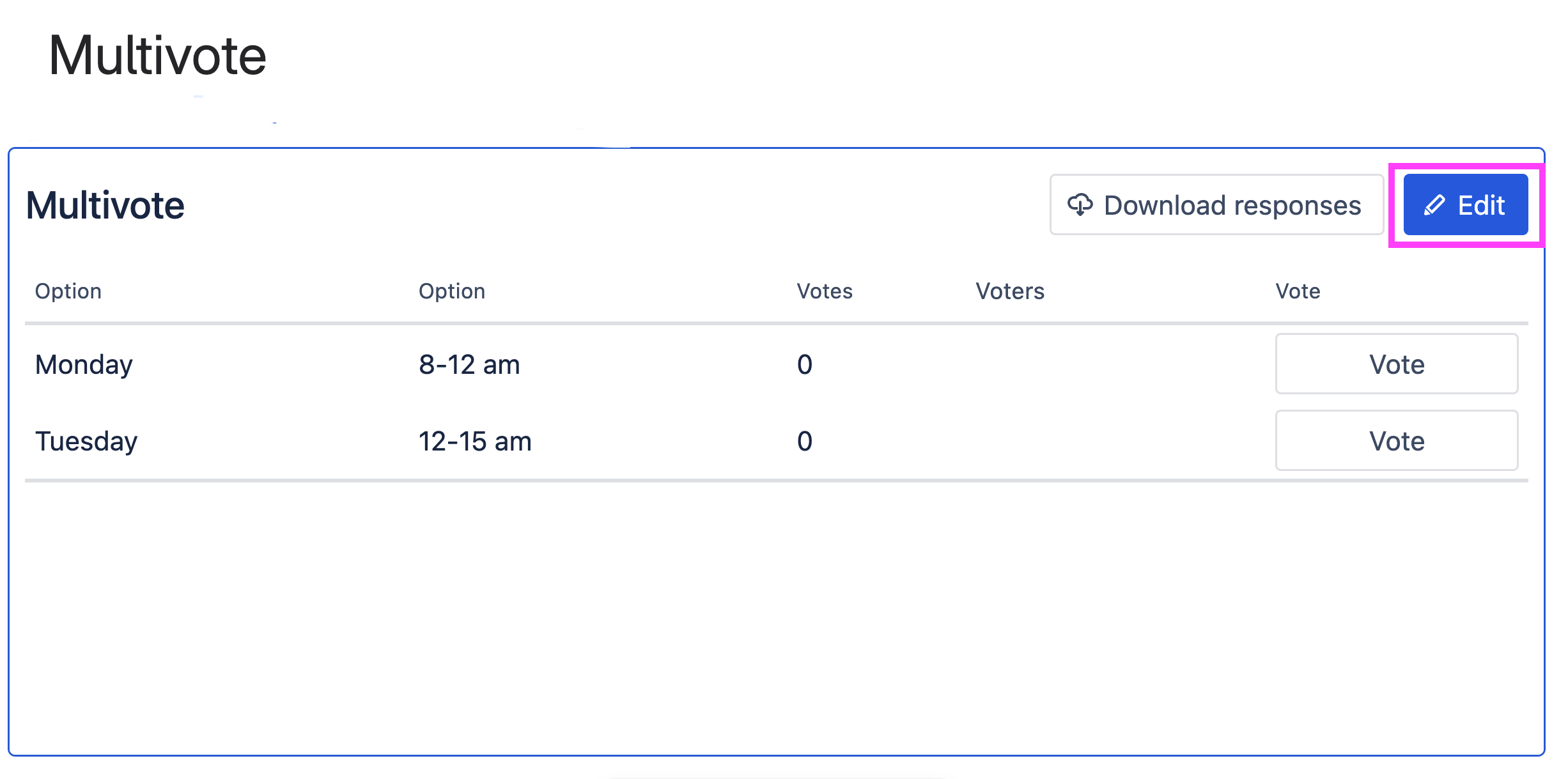Click the vote count for Monday
Viewport: 1568px width, 779px height.
coord(805,365)
